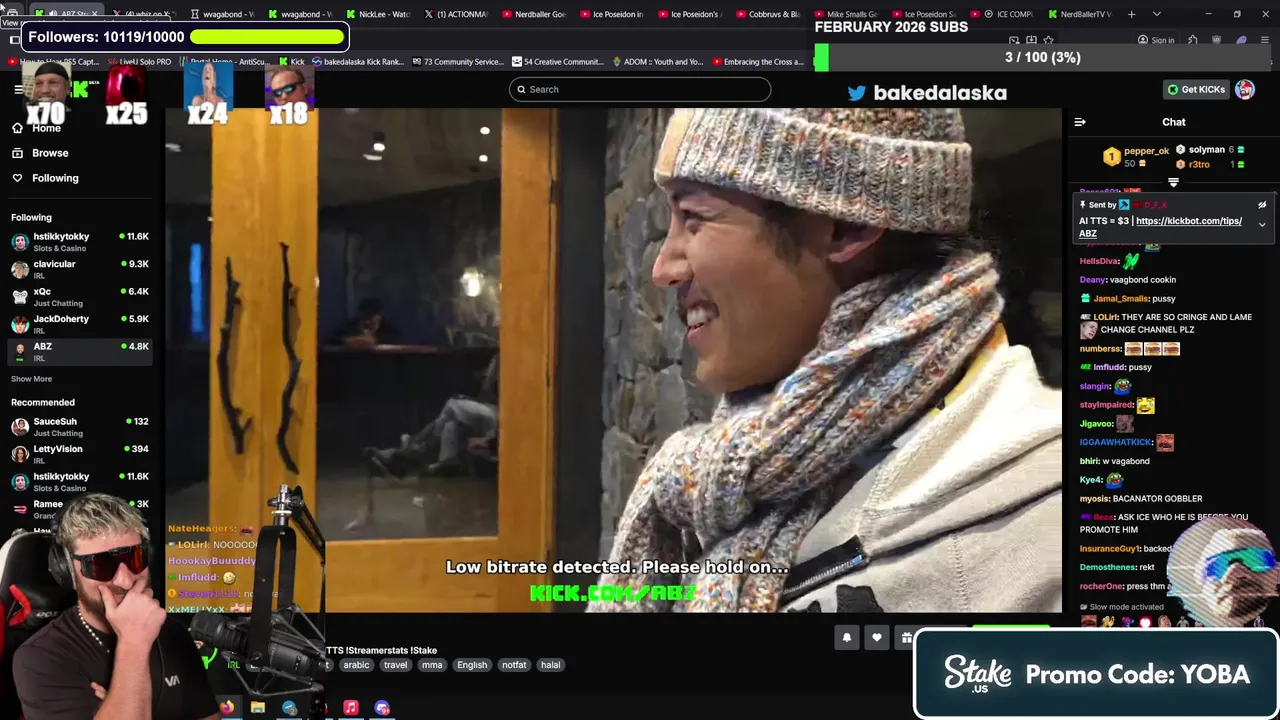Click username myosis in chat

click(1094, 499)
